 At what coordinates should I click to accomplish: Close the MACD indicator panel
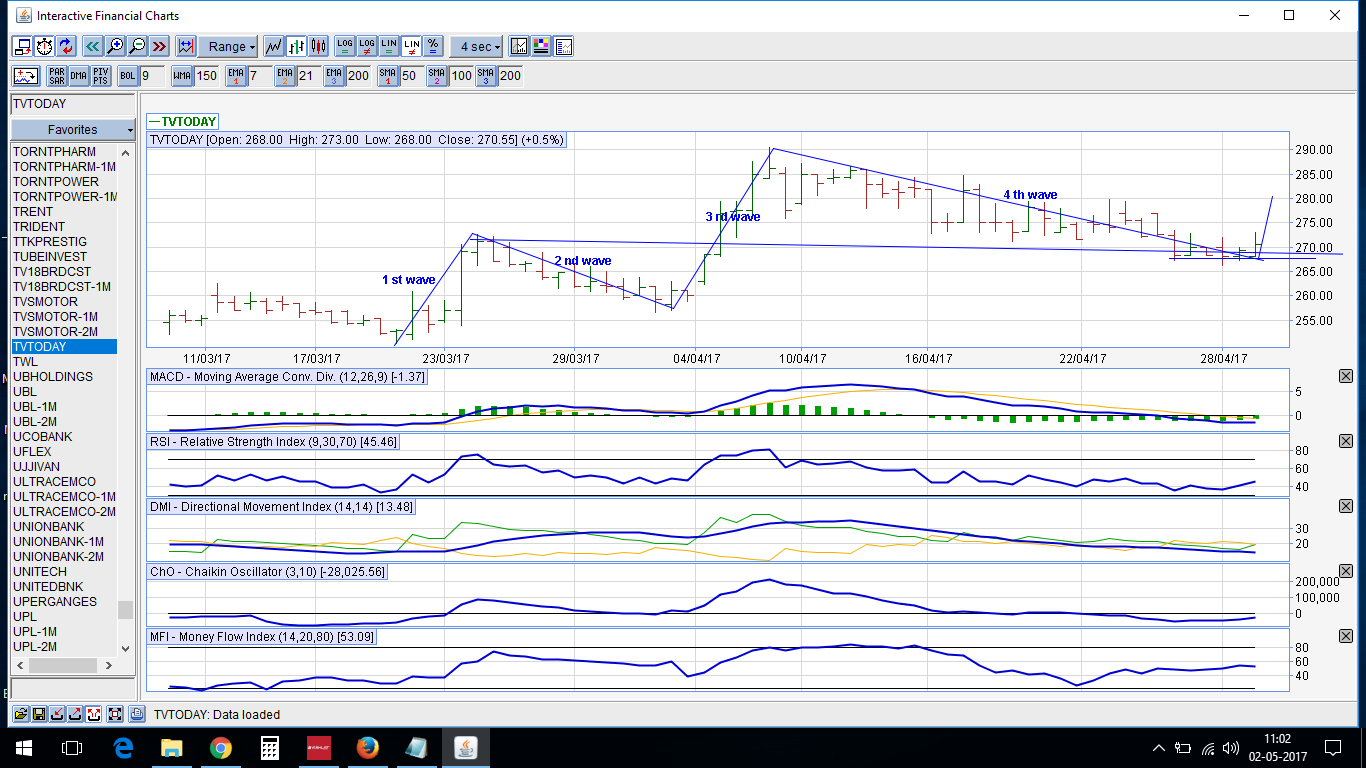tap(1345, 376)
